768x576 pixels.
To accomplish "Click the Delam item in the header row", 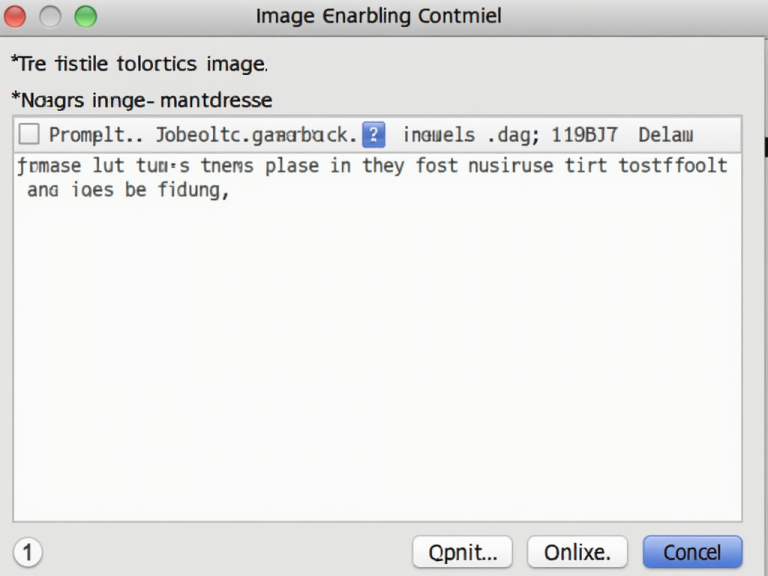I will [x=666, y=135].
